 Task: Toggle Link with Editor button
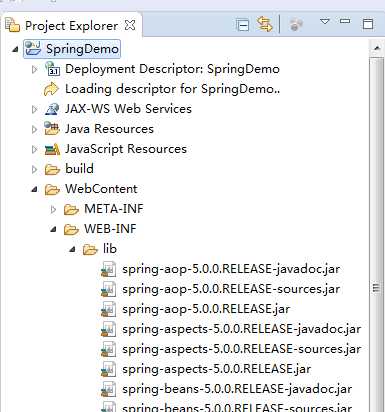pos(265,24)
